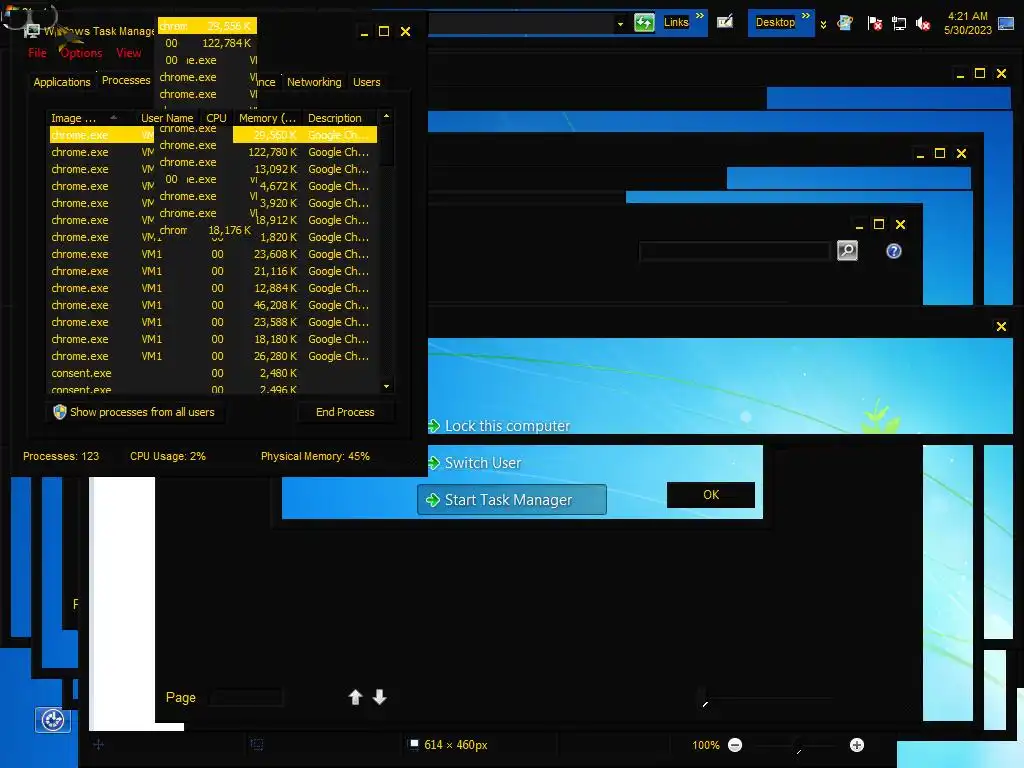Zoom in with the plus icon
Image resolution: width=1024 pixels, height=768 pixels.
857,744
